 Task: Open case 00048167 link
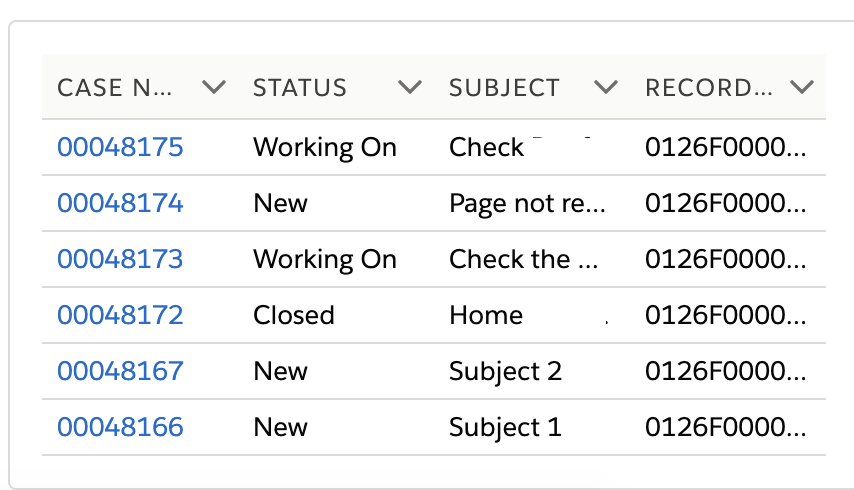pyautogui.click(x=120, y=372)
